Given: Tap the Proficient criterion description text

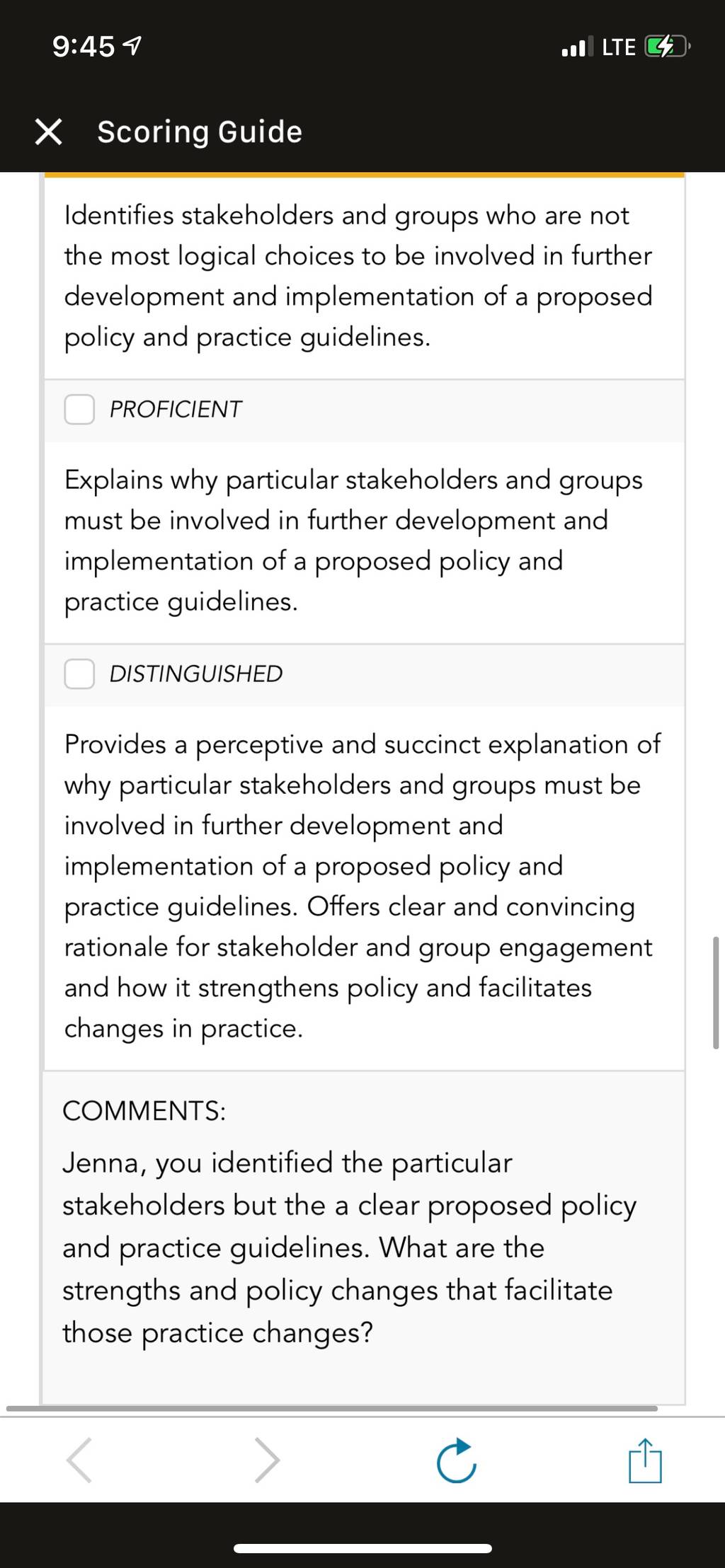Looking at the screenshot, I should pyautogui.click(x=353, y=541).
